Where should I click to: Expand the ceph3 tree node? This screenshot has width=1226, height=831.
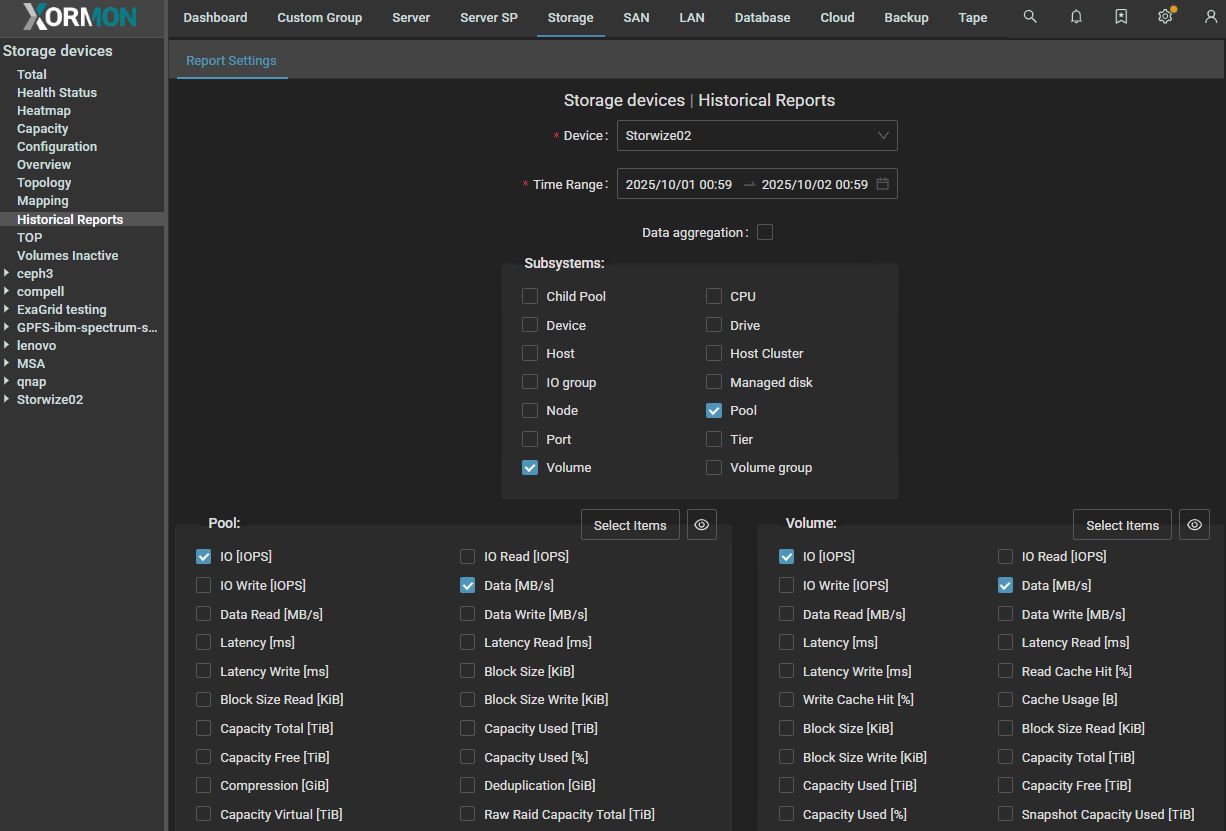coord(7,273)
